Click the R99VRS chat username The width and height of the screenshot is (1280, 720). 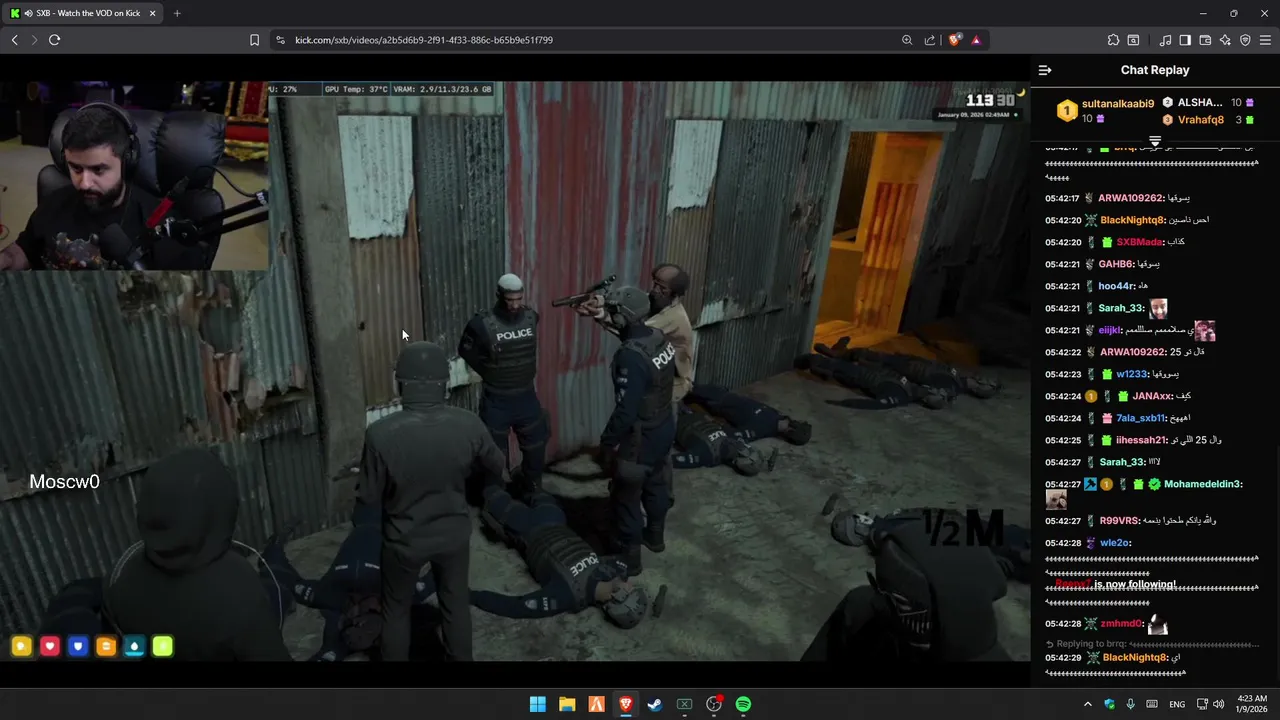(x=1119, y=521)
